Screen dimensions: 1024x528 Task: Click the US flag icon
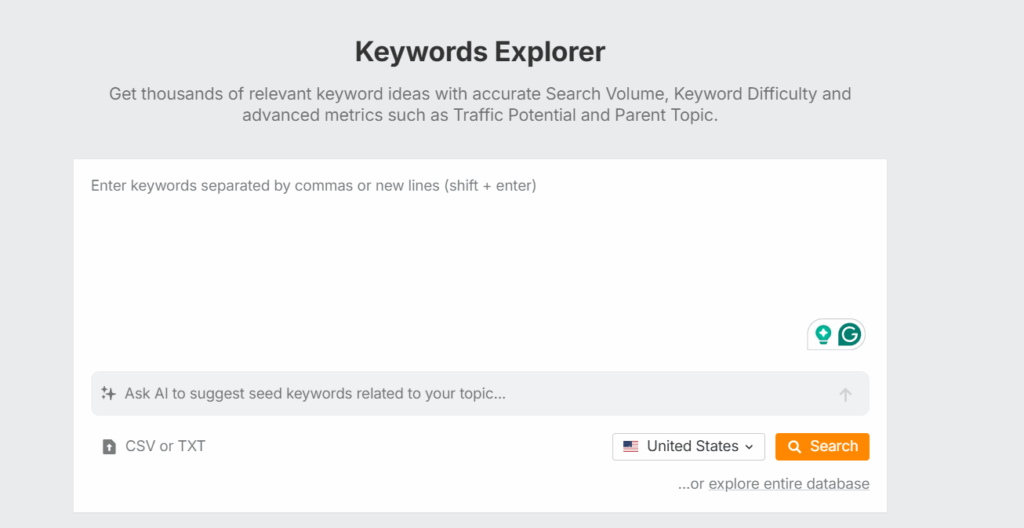point(631,446)
